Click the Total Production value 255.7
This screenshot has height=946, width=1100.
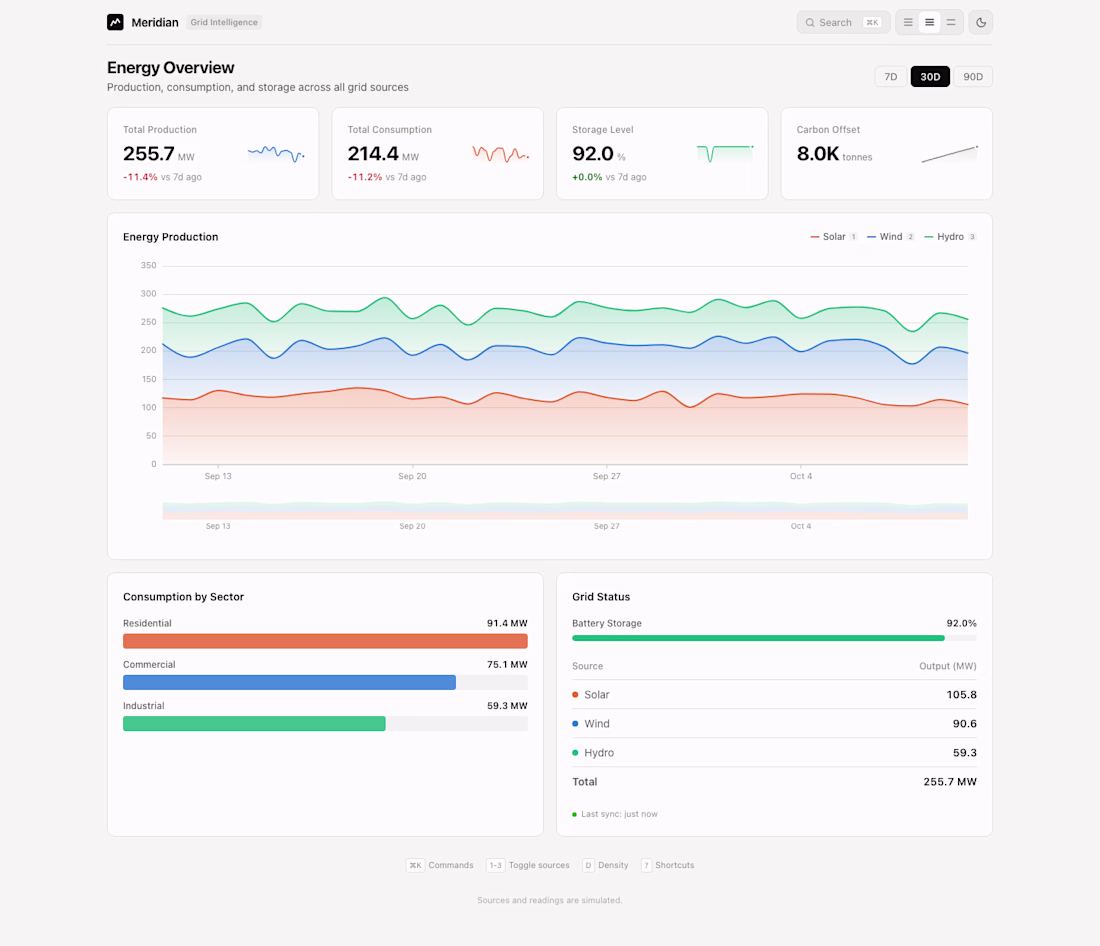(149, 153)
